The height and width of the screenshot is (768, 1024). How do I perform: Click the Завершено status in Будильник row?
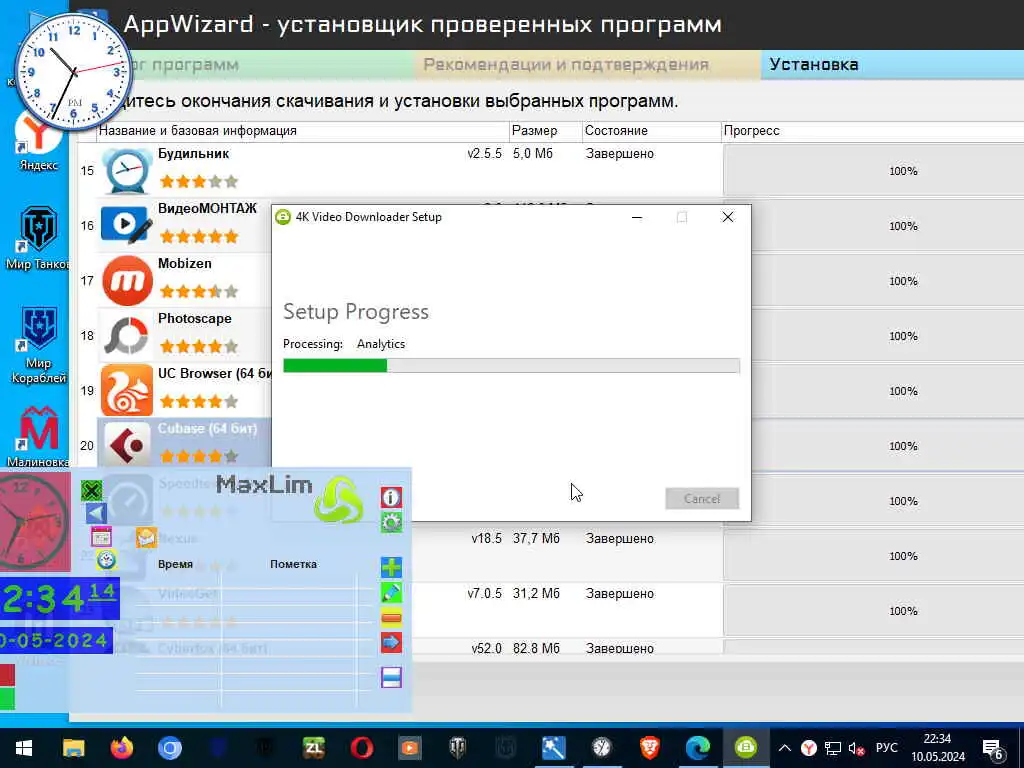pyautogui.click(x=619, y=153)
